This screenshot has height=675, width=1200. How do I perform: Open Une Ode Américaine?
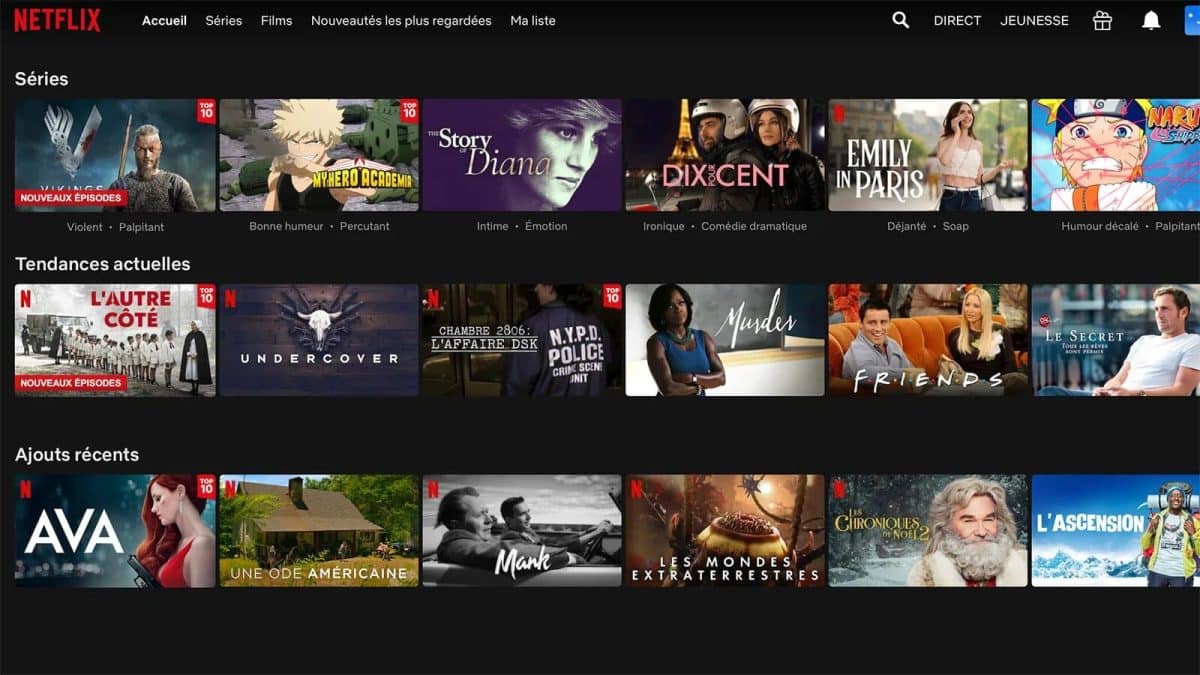tap(319, 531)
